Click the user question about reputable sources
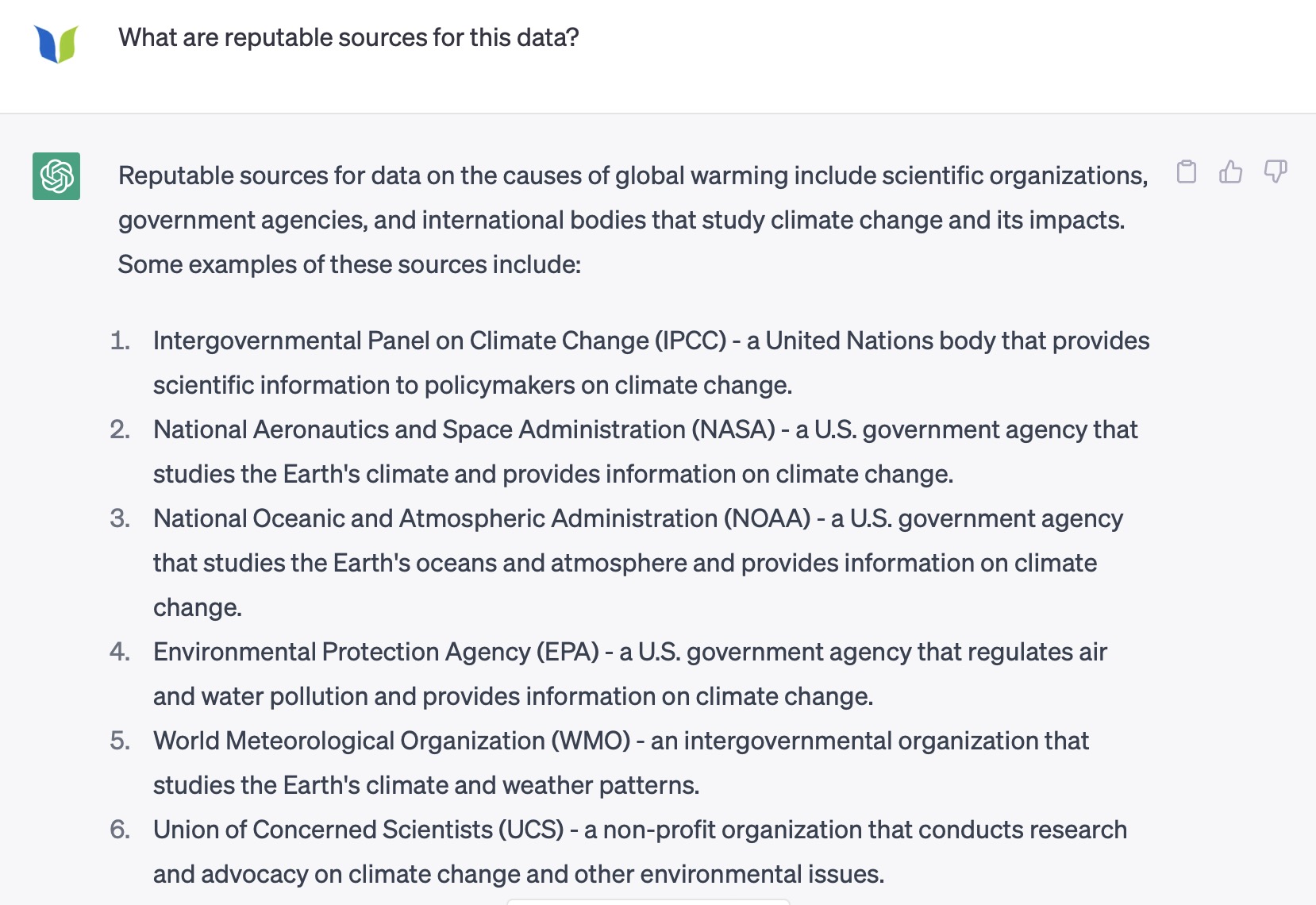1316x905 pixels. click(x=348, y=37)
